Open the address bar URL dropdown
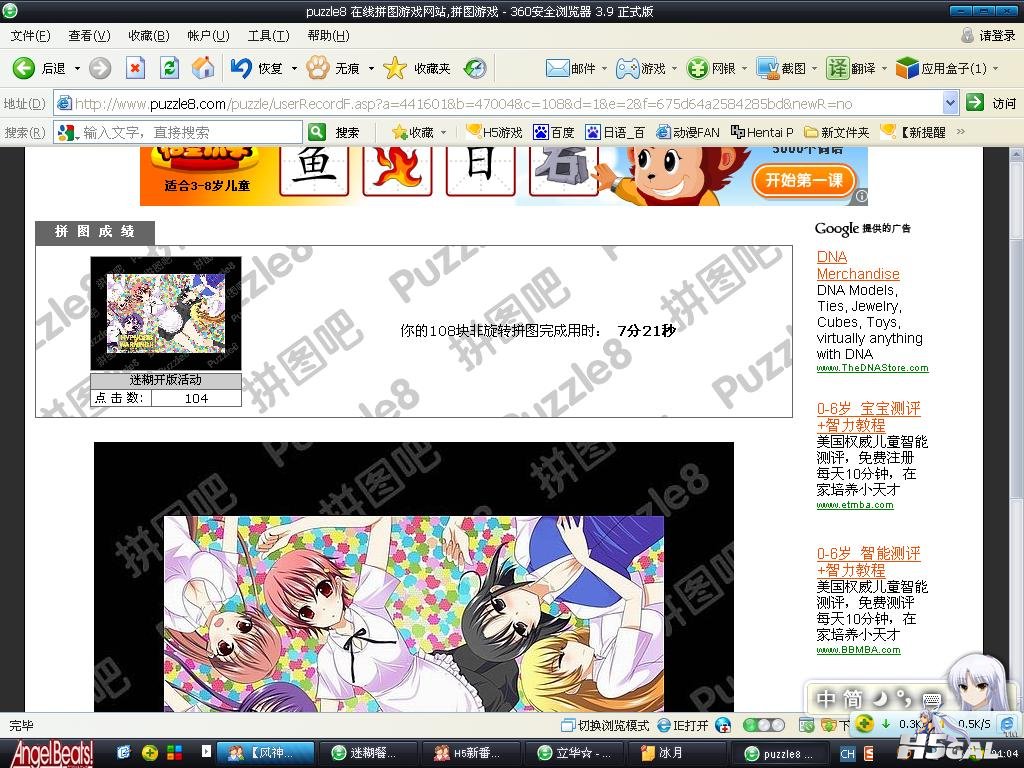1024x768 pixels. pyautogui.click(x=950, y=103)
